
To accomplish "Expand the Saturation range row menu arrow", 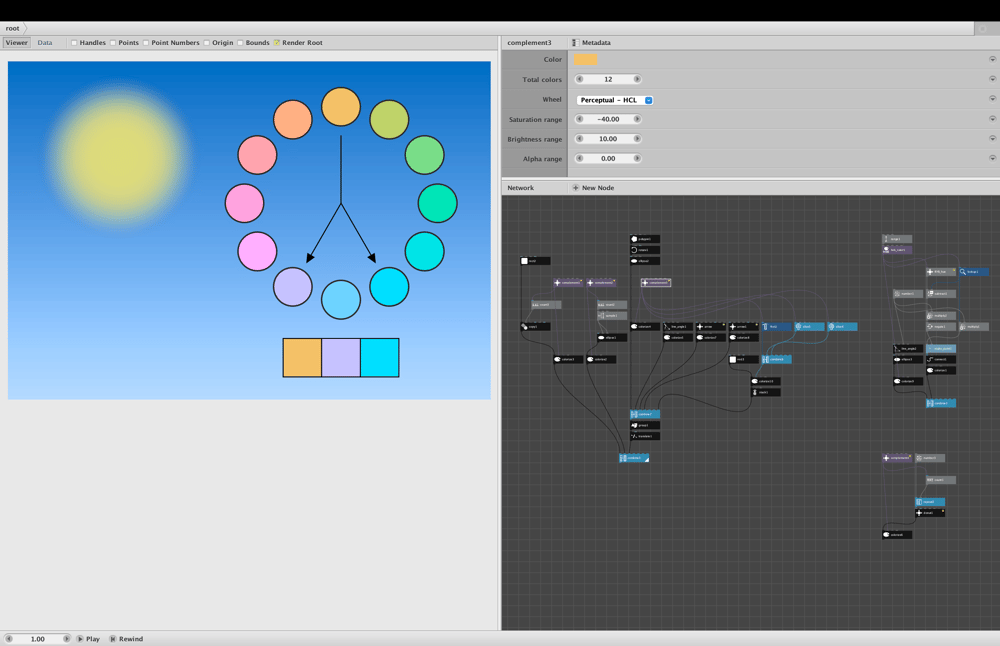I will click(x=992, y=119).
